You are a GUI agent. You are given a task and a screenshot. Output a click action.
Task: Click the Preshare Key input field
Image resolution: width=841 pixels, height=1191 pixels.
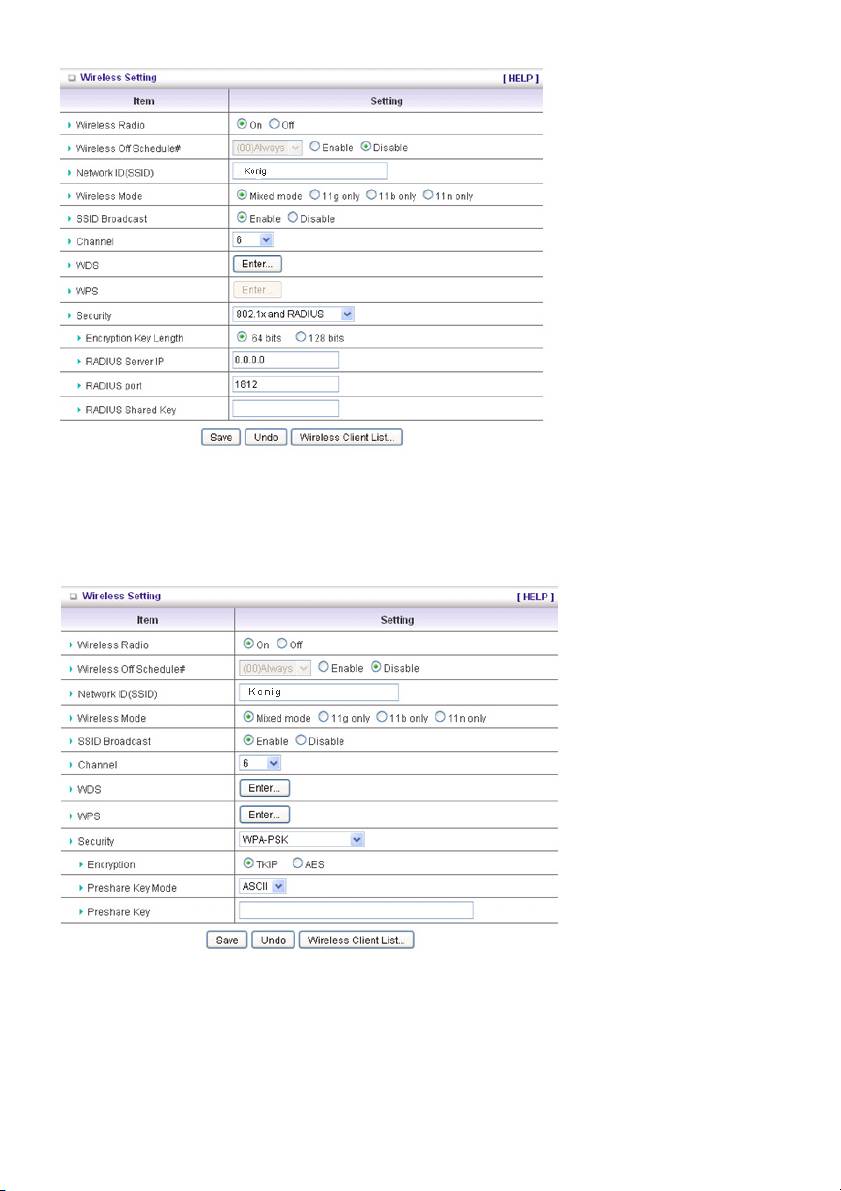[x=355, y=910]
